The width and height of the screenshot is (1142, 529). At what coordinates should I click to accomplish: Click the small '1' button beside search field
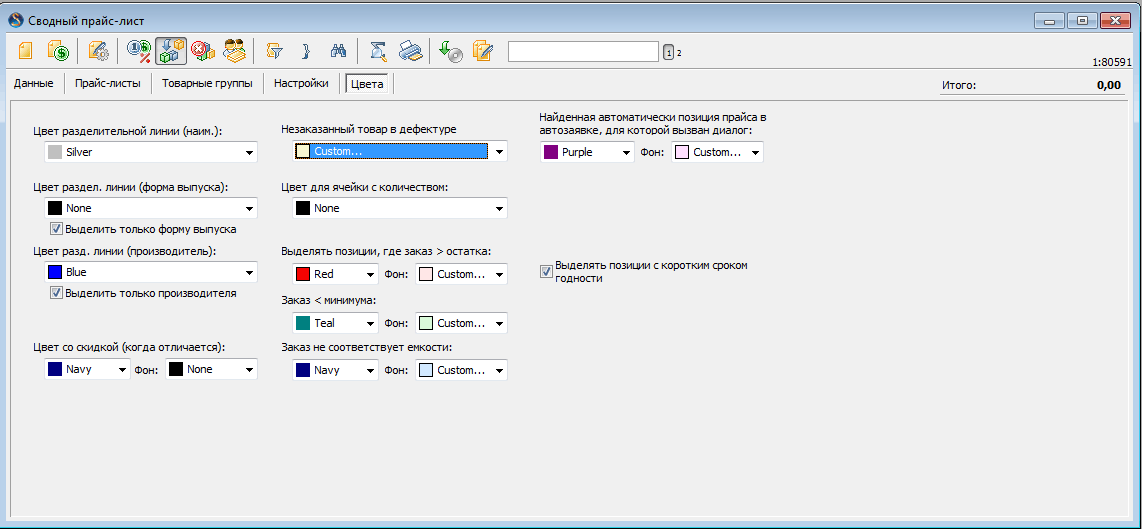669,52
